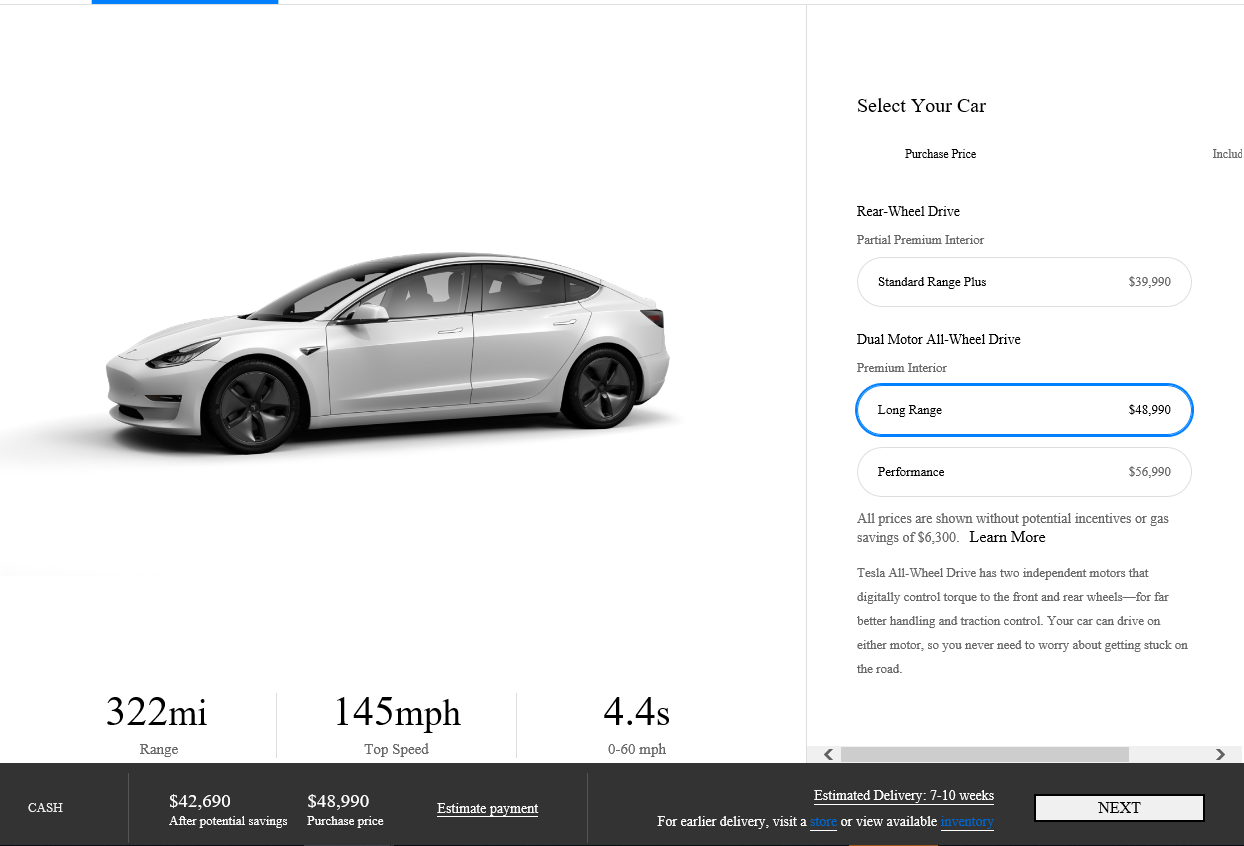Click the $48,990 purchase price in bottom bar
This screenshot has width=1244, height=846.
(338, 801)
